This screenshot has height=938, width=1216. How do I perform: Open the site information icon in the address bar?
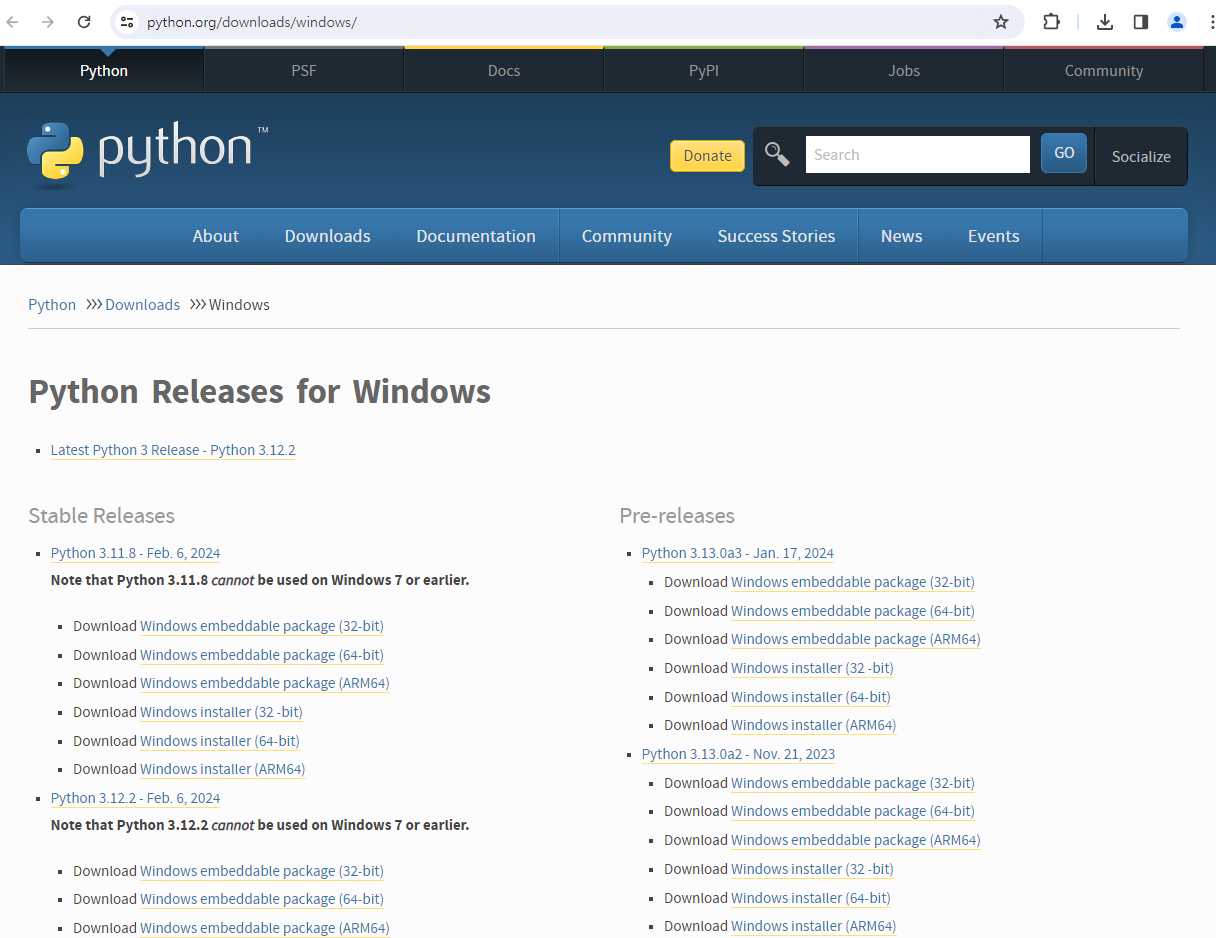126,22
